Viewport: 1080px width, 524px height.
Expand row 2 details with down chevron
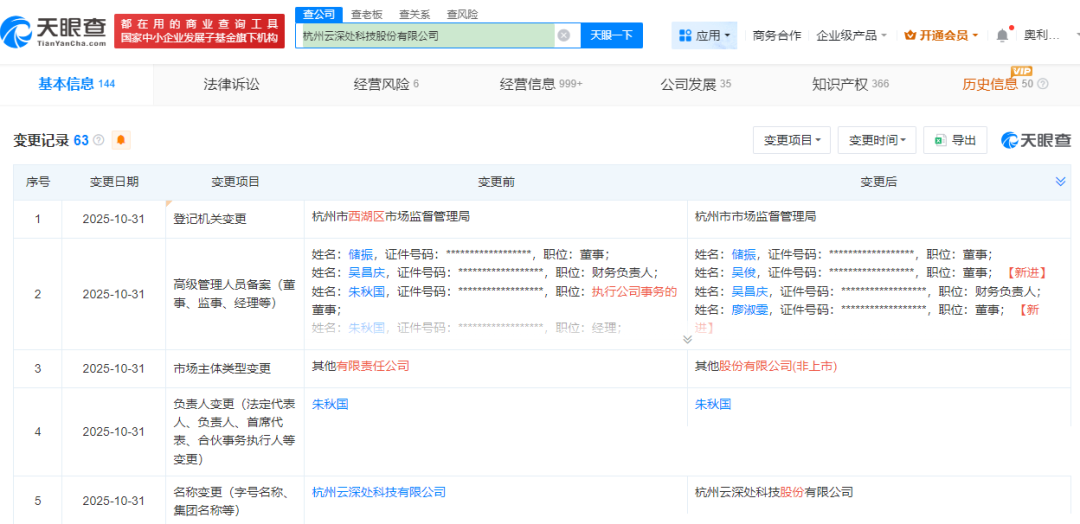[687, 339]
